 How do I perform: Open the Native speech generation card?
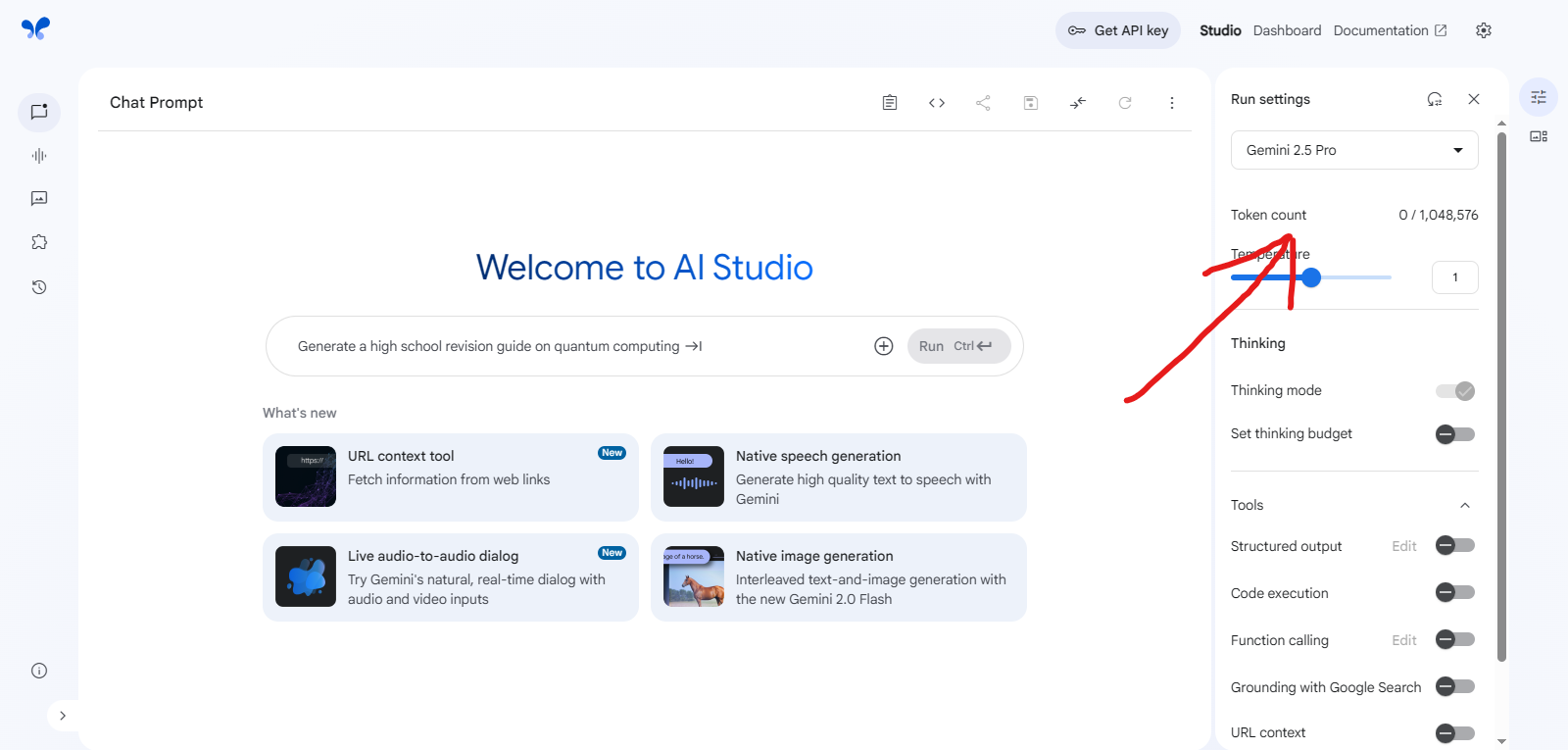pos(839,477)
